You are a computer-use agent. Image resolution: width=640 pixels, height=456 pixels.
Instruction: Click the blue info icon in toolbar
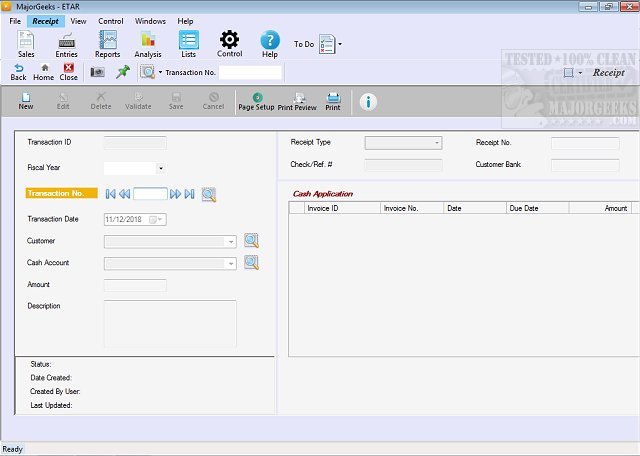coord(368,101)
